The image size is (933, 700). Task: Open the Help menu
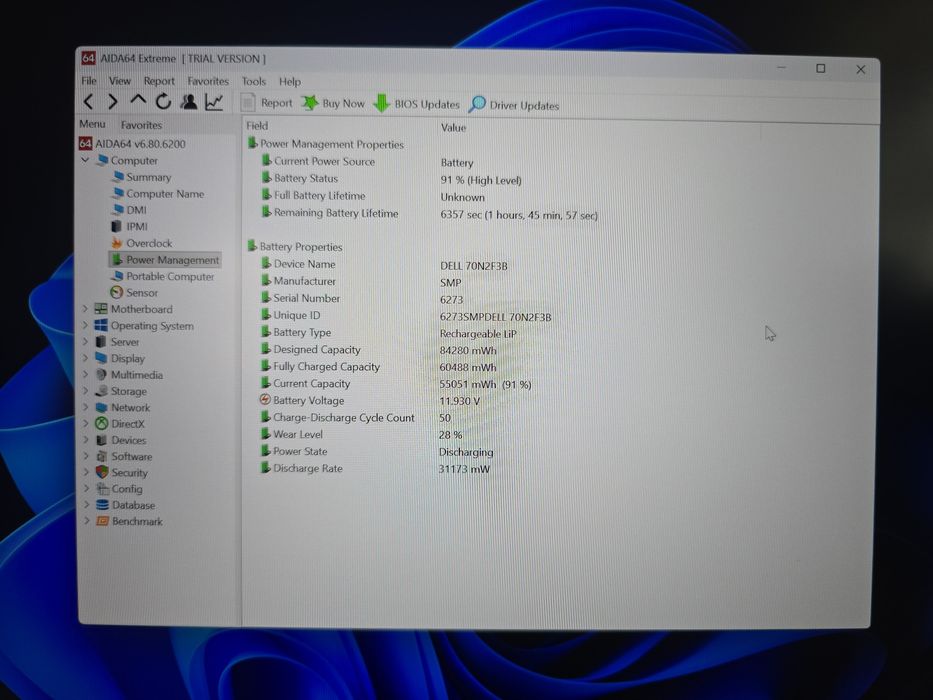290,82
